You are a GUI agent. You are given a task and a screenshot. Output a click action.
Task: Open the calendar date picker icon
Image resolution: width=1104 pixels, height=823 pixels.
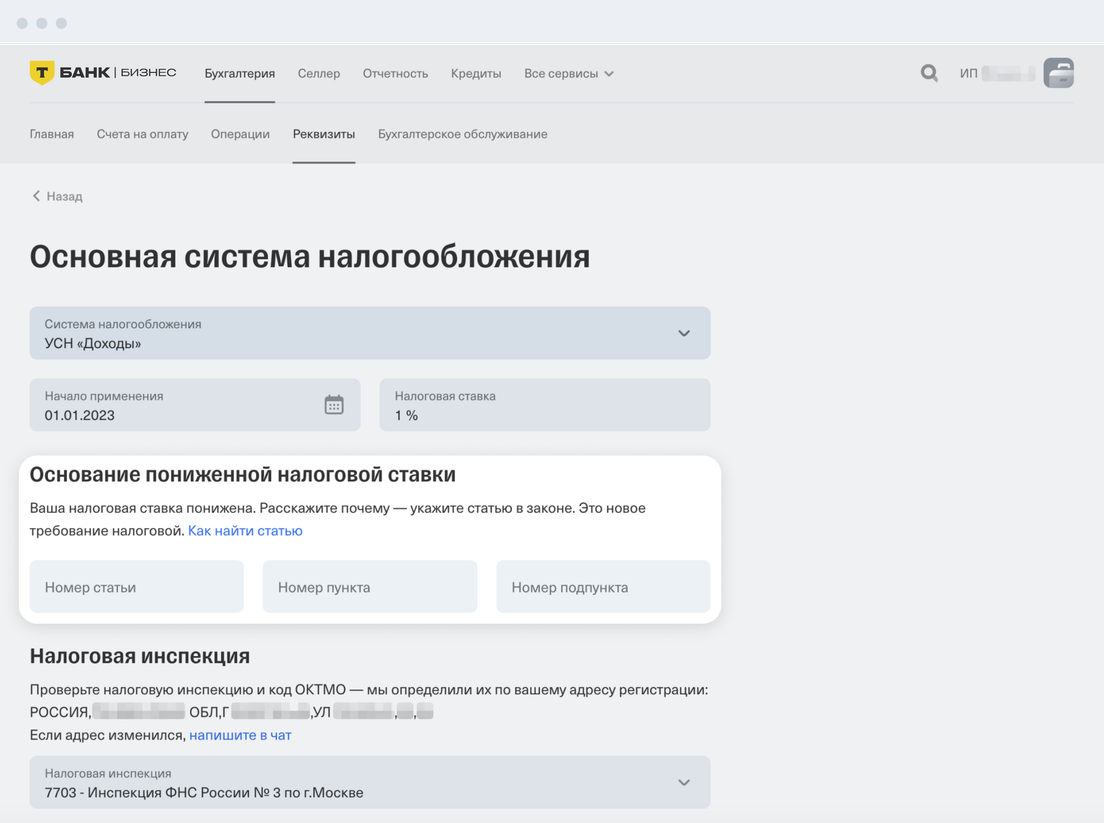pyautogui.click(x=334, y=405)
